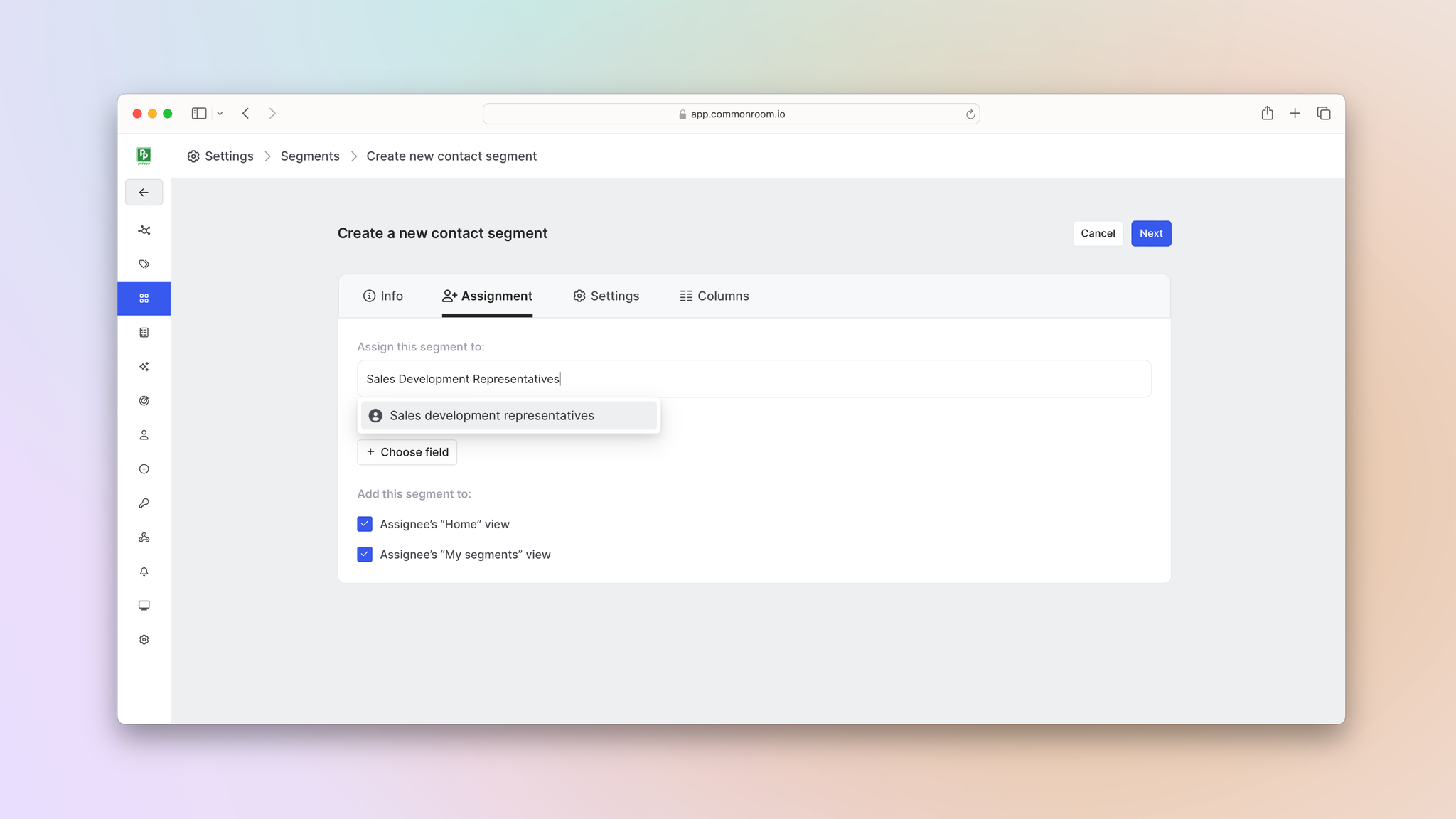Click the Cancel button

click(1098, 233)
